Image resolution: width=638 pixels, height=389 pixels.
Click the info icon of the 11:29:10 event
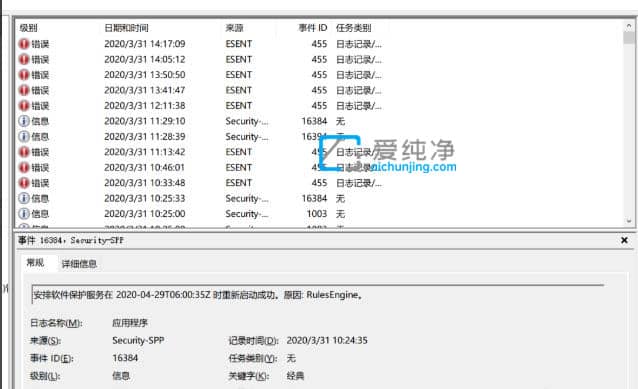point(24,121)
